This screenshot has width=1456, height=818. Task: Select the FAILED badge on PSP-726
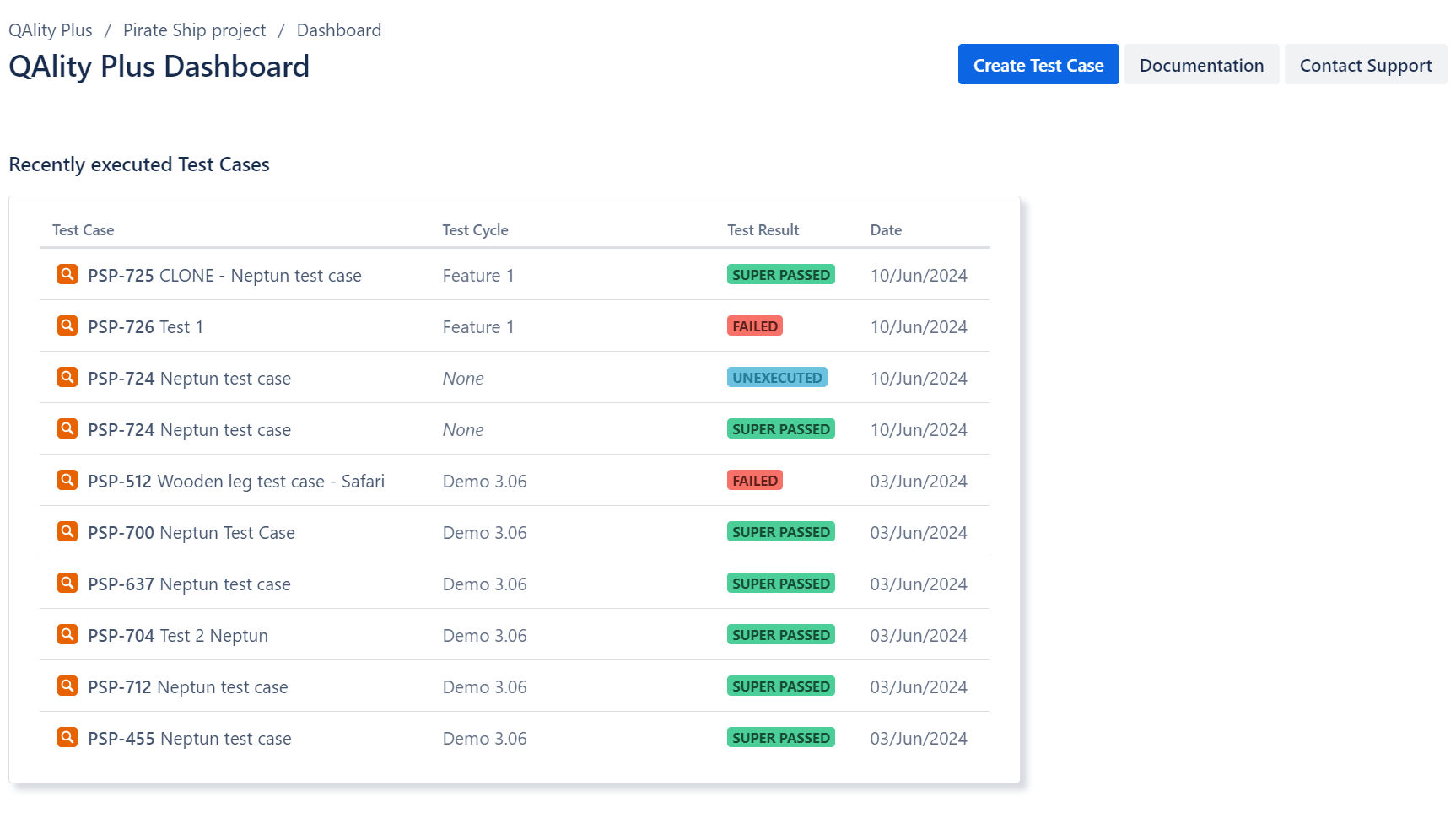(754, 326)
